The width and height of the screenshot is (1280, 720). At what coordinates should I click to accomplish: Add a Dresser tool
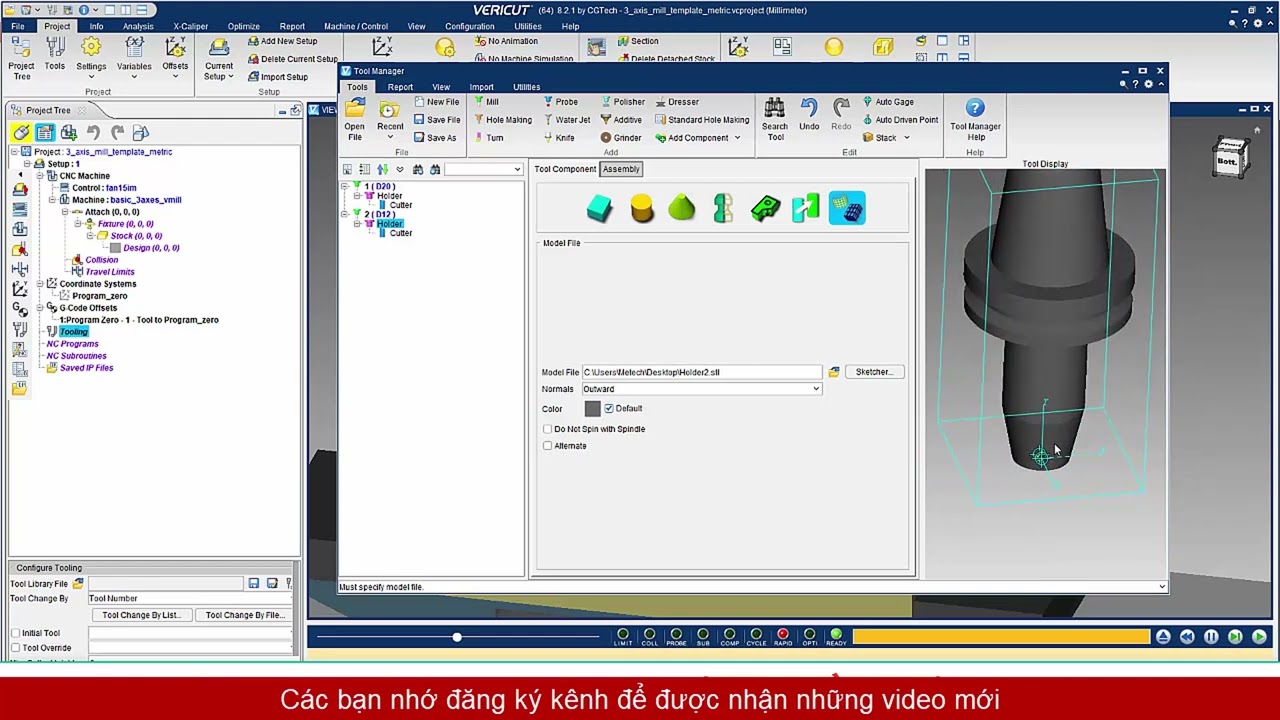pos(677,102)
